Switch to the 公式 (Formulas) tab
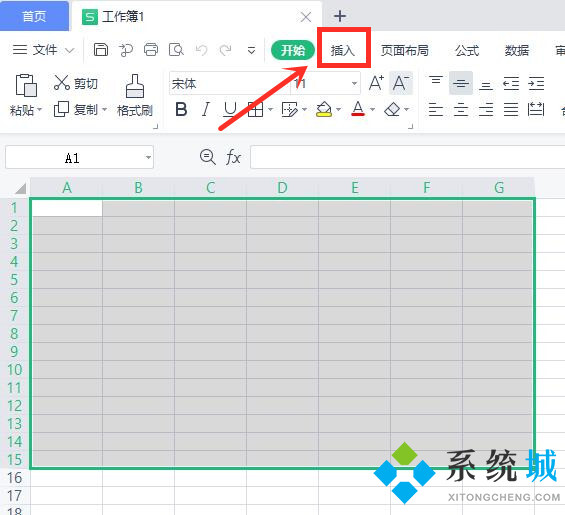This screenshot has height=515, width=565. point(467,50)
